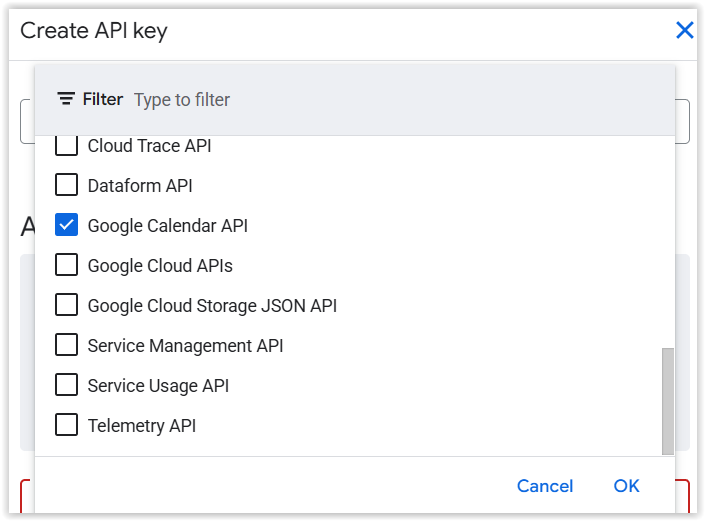The image size is (705, 521).
Task: Enable the Service Usage API checkbox
Action: click(x=66, y=385)
